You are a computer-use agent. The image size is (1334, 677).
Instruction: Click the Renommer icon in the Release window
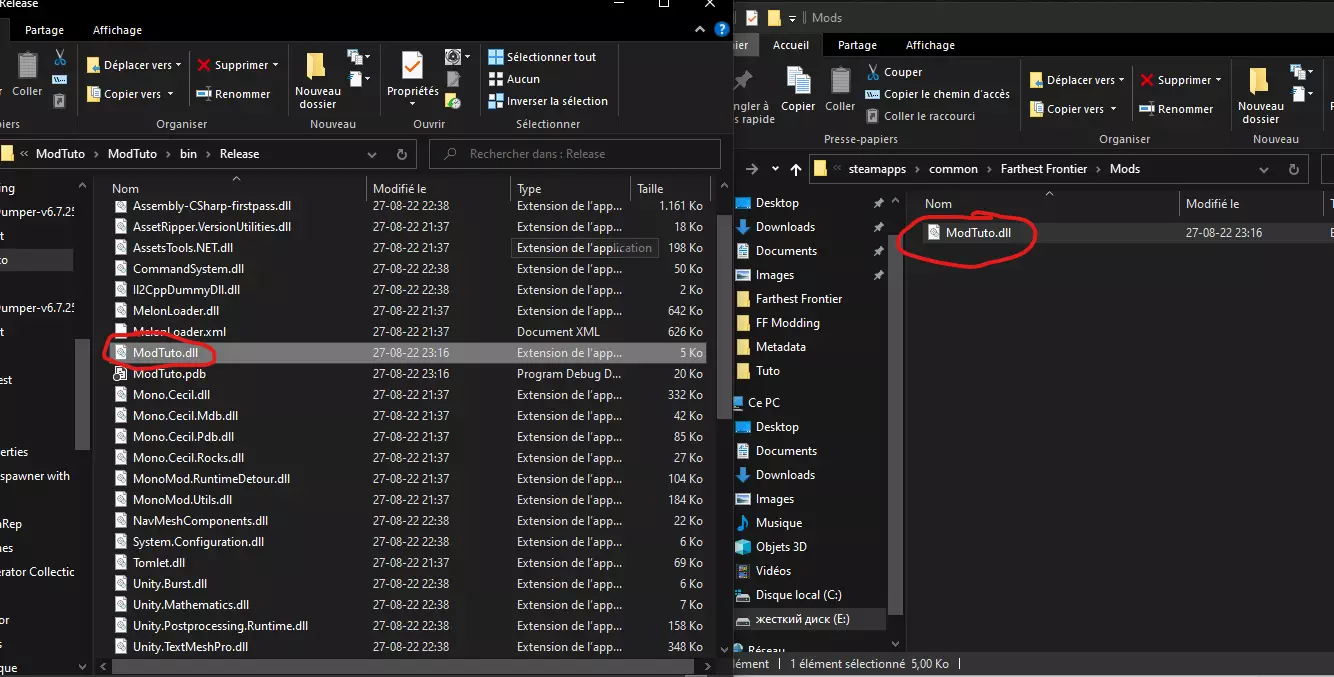(x=233, y=94)
